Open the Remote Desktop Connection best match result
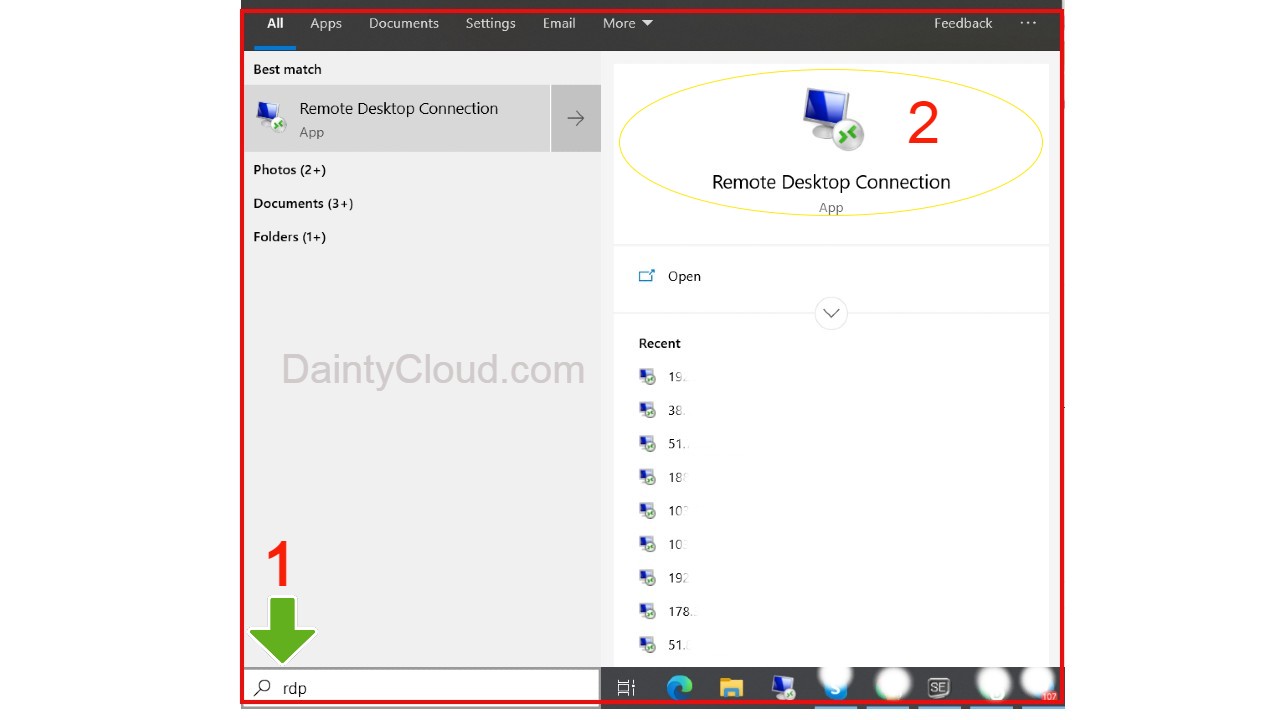 (398, 118)
